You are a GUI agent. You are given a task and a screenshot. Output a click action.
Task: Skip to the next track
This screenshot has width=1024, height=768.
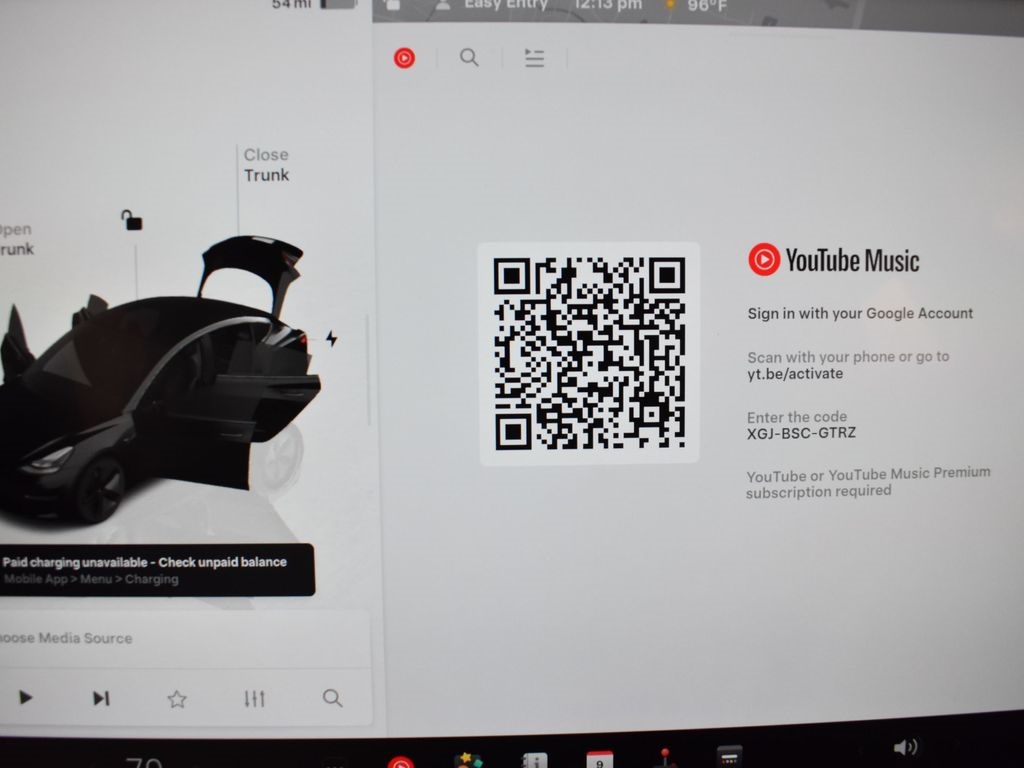[x=101, y=698]
